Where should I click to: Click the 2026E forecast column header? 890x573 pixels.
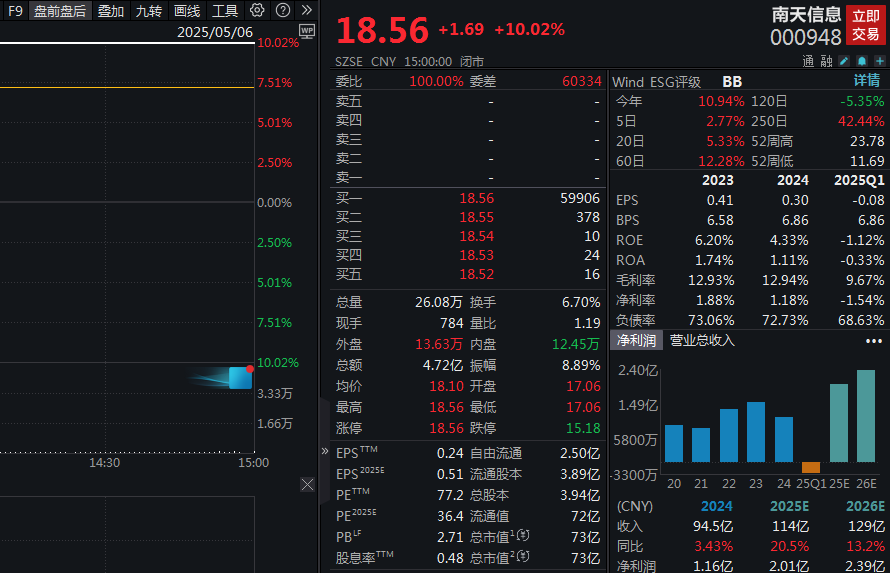tap(865, 506)
